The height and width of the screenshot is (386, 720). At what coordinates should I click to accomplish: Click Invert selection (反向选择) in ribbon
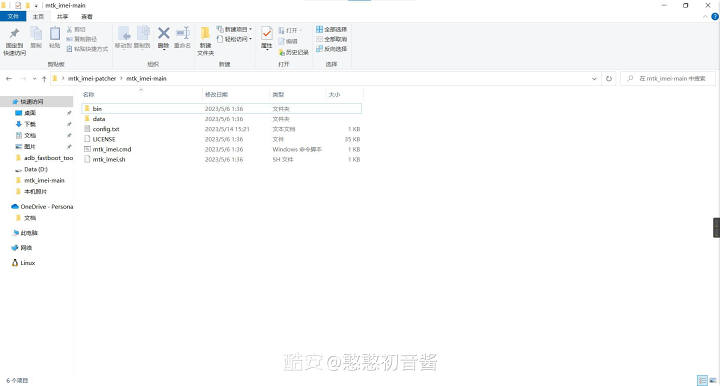click(x=331, y=49)
